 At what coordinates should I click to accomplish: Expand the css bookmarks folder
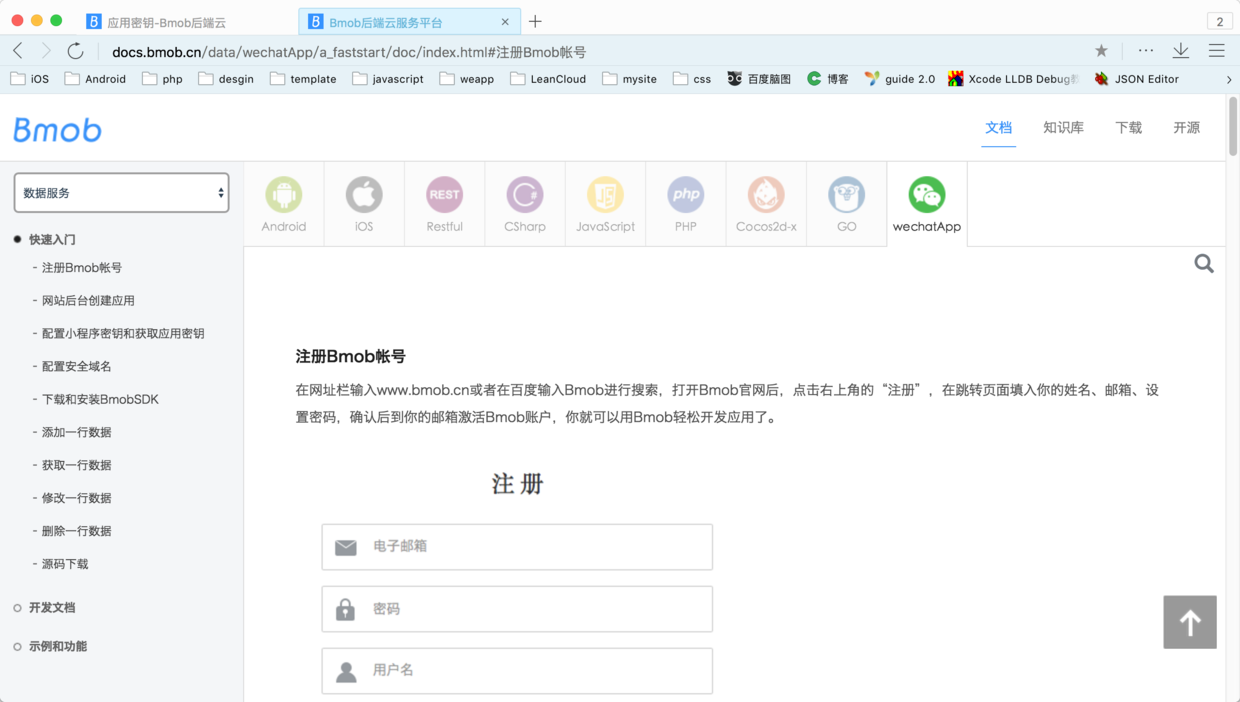tap(692, 79)
